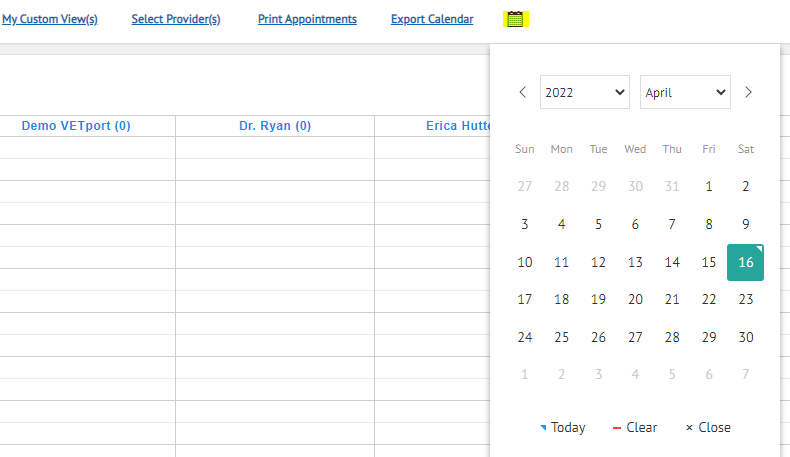The width and height of the screenshot is (790, 457).
Task: Select greyed-out March 27 date
Action: pos(524,186)
